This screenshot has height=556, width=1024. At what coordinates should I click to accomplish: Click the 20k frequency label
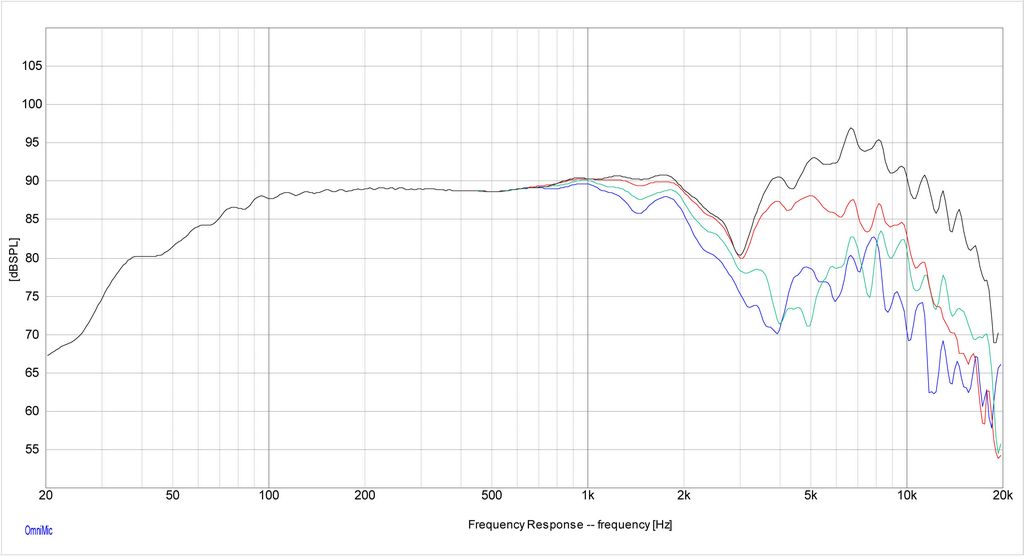click(1002, 495)
